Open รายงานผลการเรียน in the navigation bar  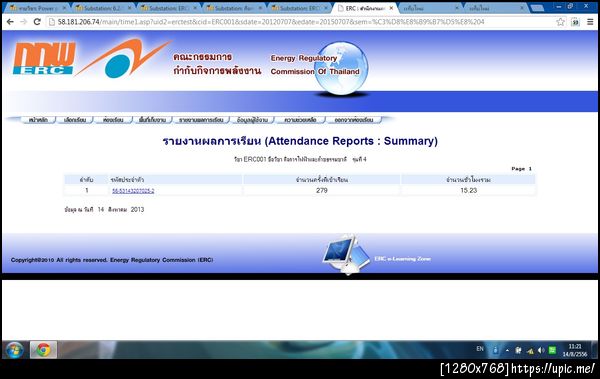point(201,120)
